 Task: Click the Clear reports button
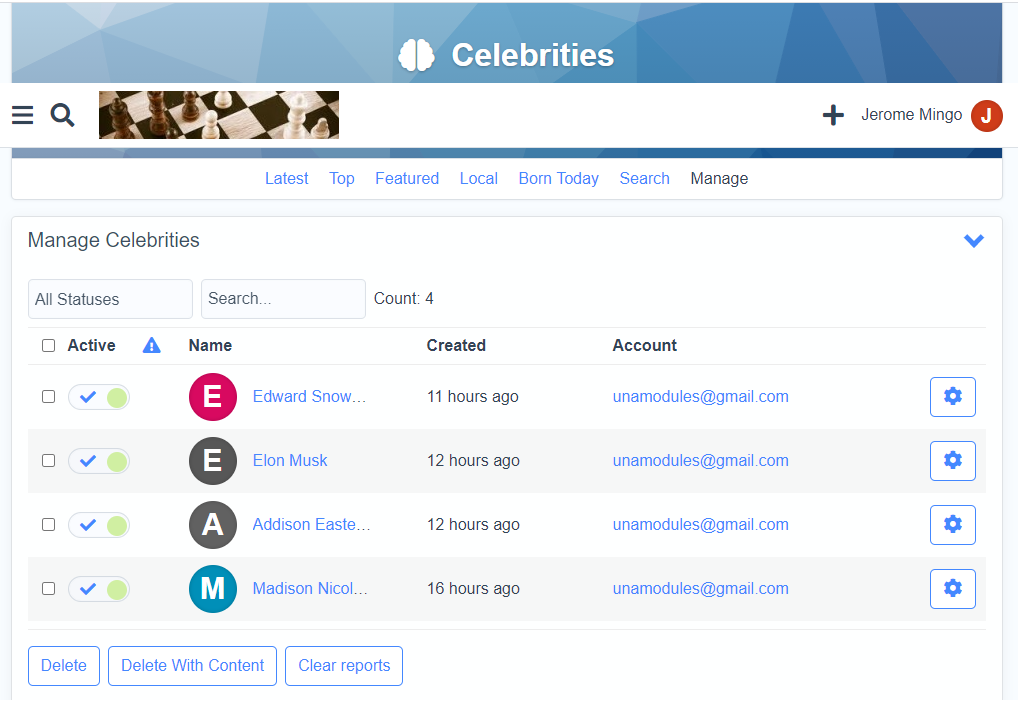point(344,666)
